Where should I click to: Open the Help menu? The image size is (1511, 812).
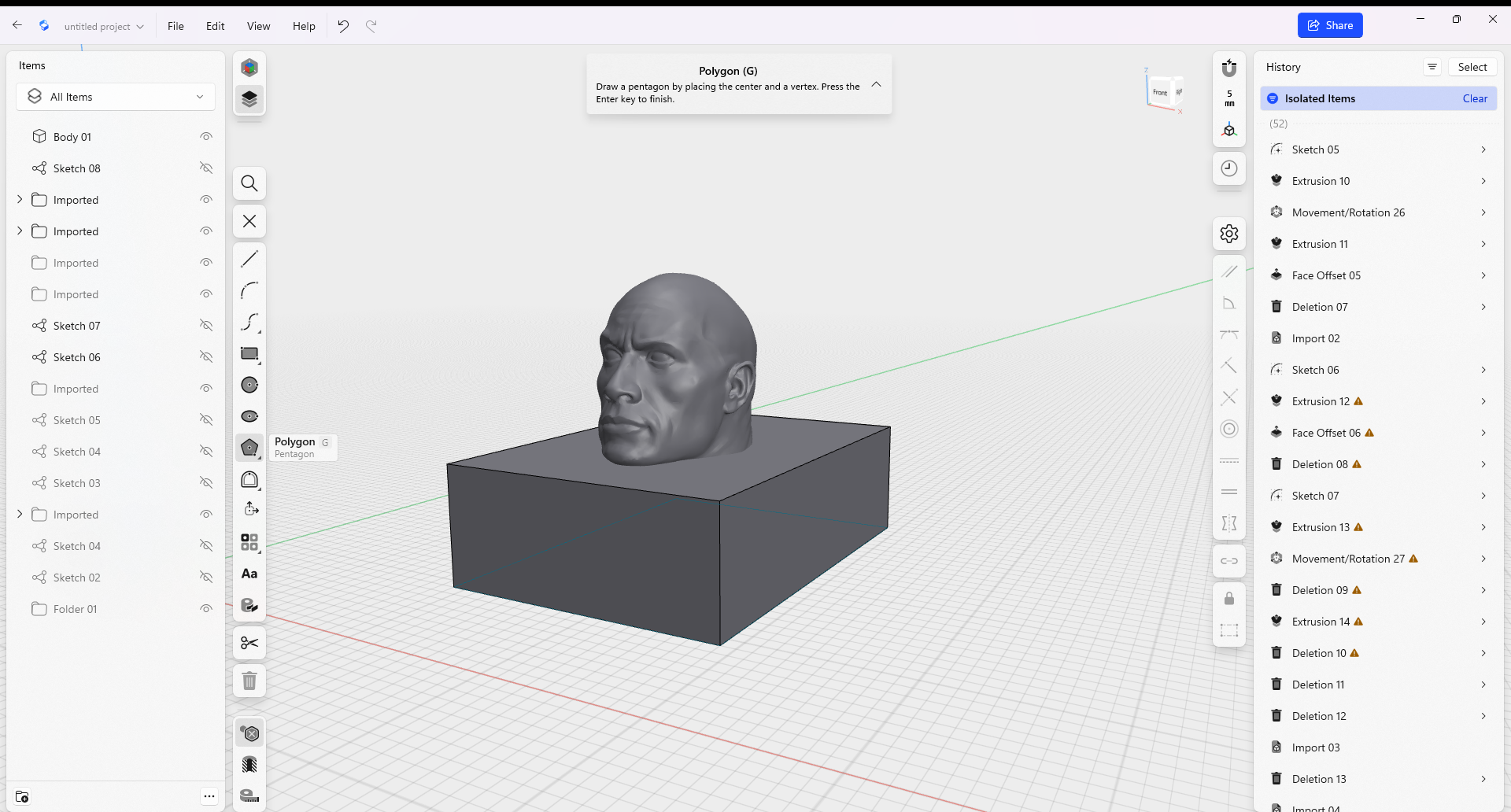pos(304,26)
